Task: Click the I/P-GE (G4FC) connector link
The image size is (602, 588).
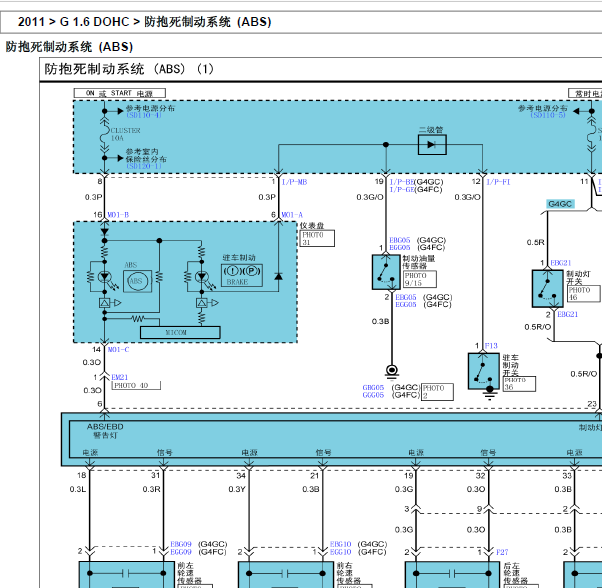Action: 402,189
